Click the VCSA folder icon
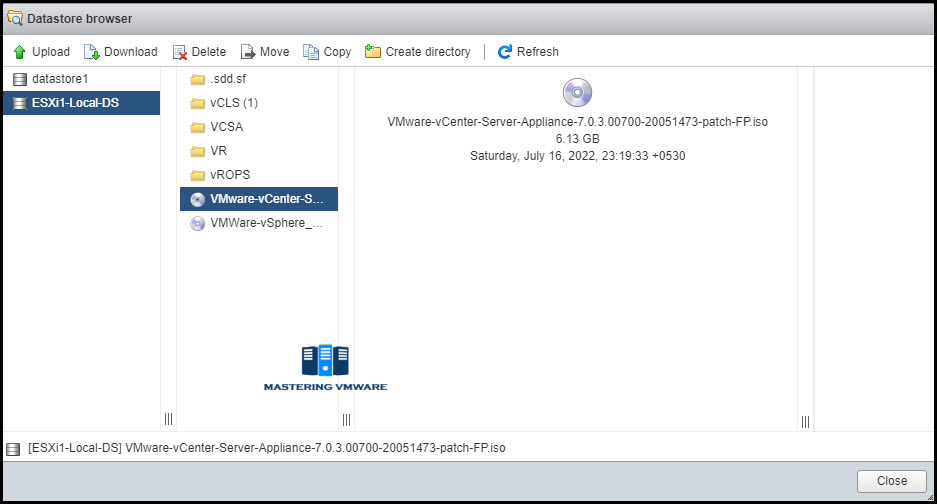937x504 pixels. pyautogui.click(x=197, y=127)
